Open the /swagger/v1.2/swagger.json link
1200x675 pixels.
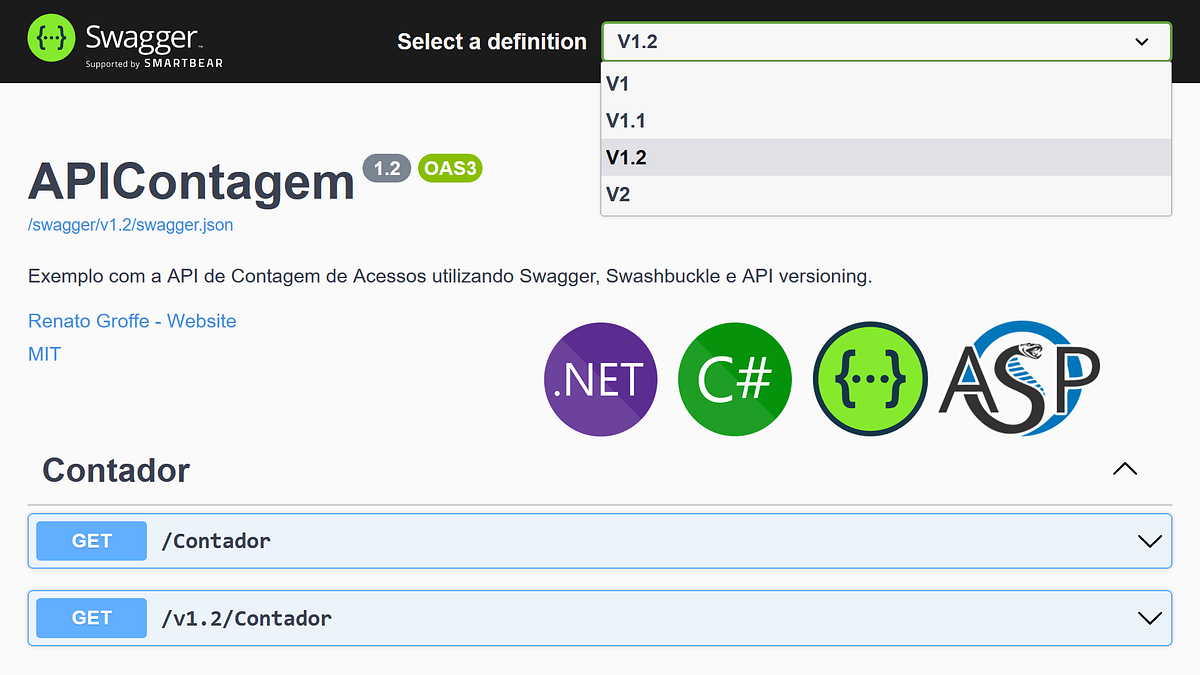click(129, 224)
